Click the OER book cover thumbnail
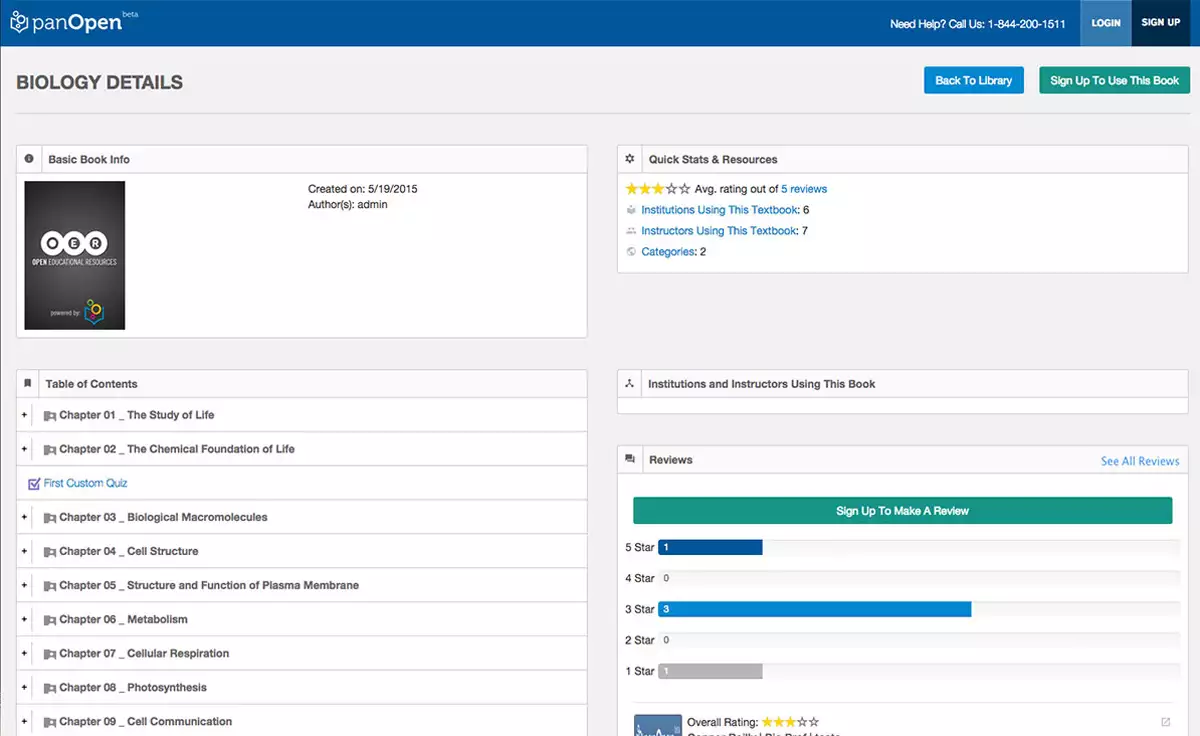This screenshot has height=736, width=1200. coord(75,255)
